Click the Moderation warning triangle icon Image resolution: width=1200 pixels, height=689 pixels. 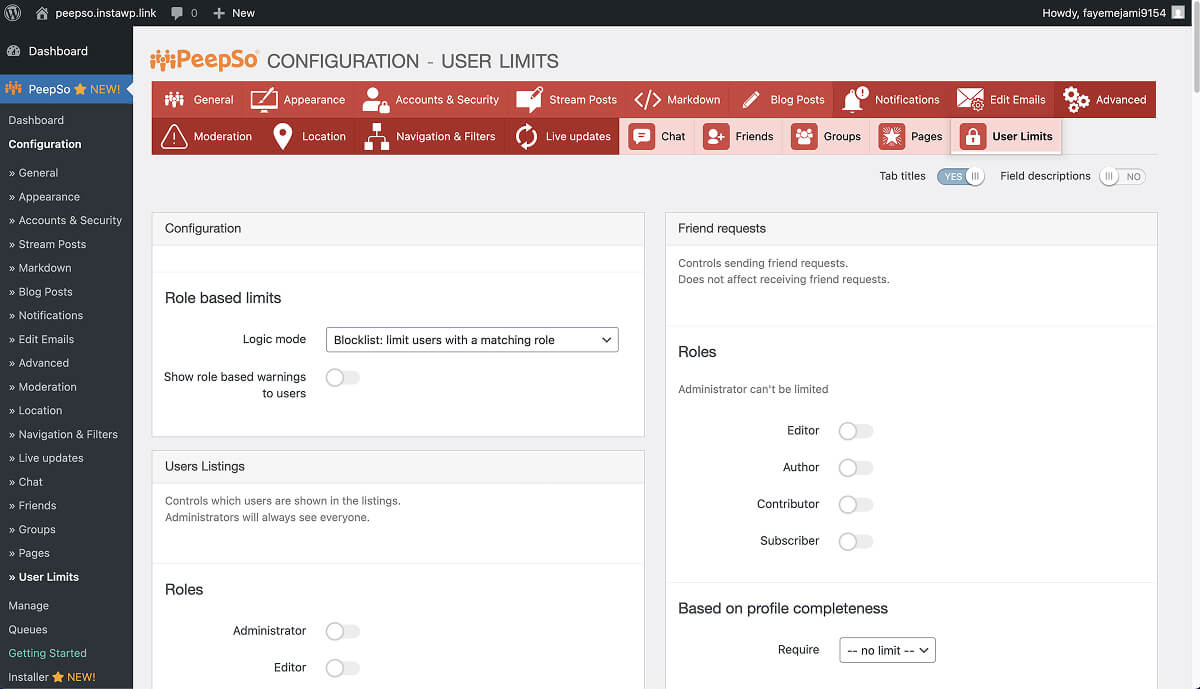click(x=174, y=136)
